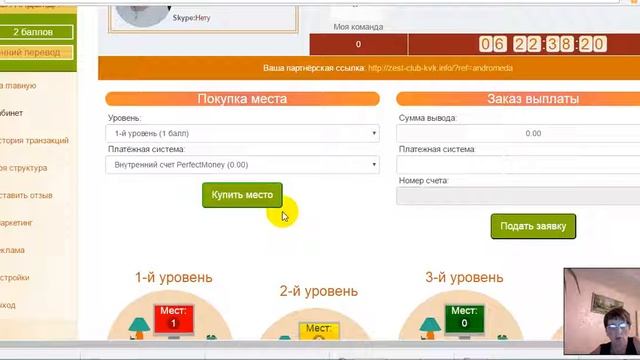
Task: Click the внутренний перевод button in sidebar
Action: 36,52
